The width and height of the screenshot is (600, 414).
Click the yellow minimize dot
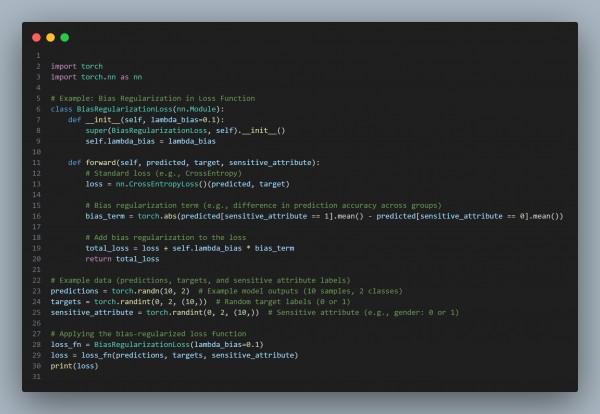[x=51, y=37]
